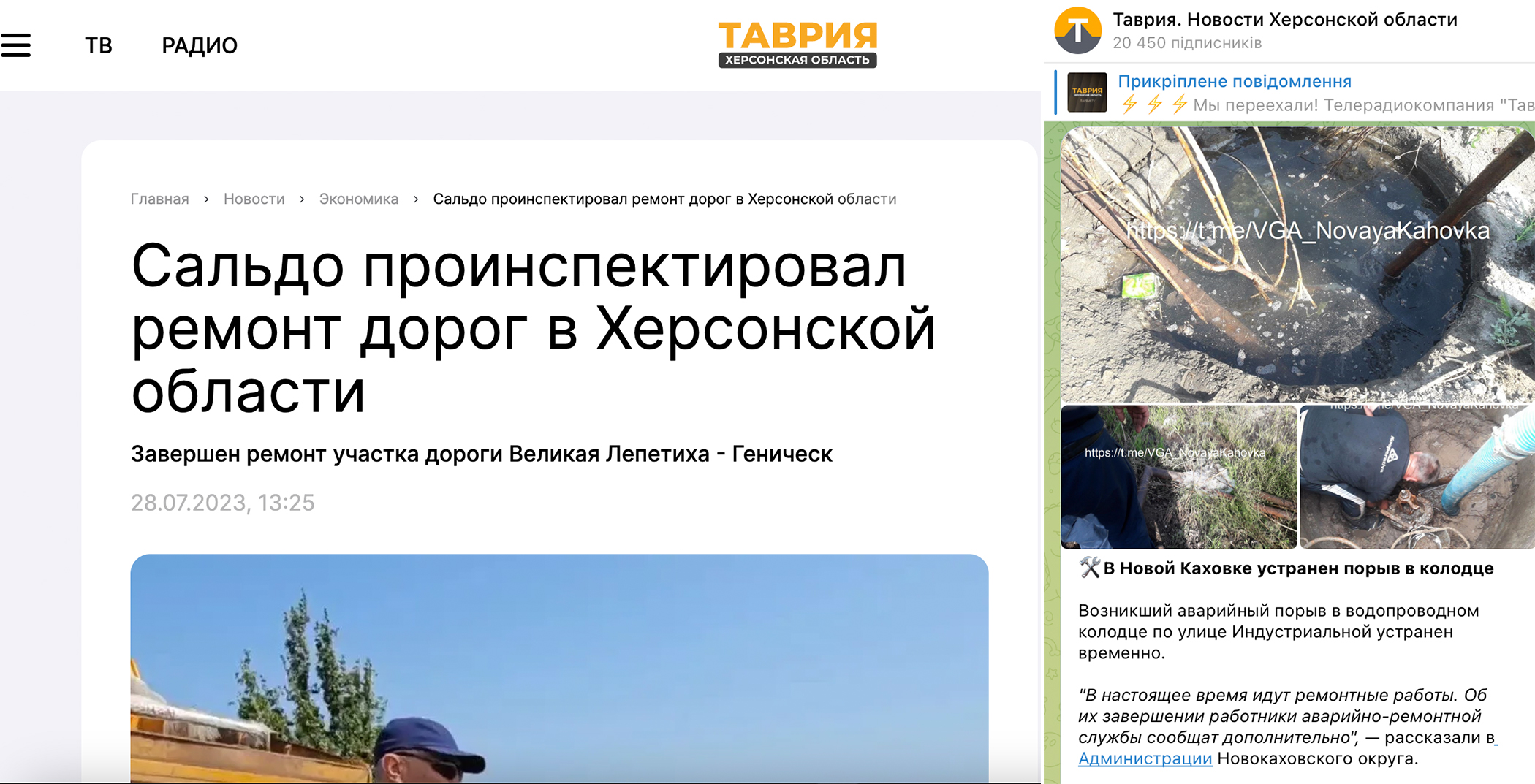Screen dimensions: 1535x784
Task: Click channel title Таврия. Новости Херсонской области
Action: 1284,20
